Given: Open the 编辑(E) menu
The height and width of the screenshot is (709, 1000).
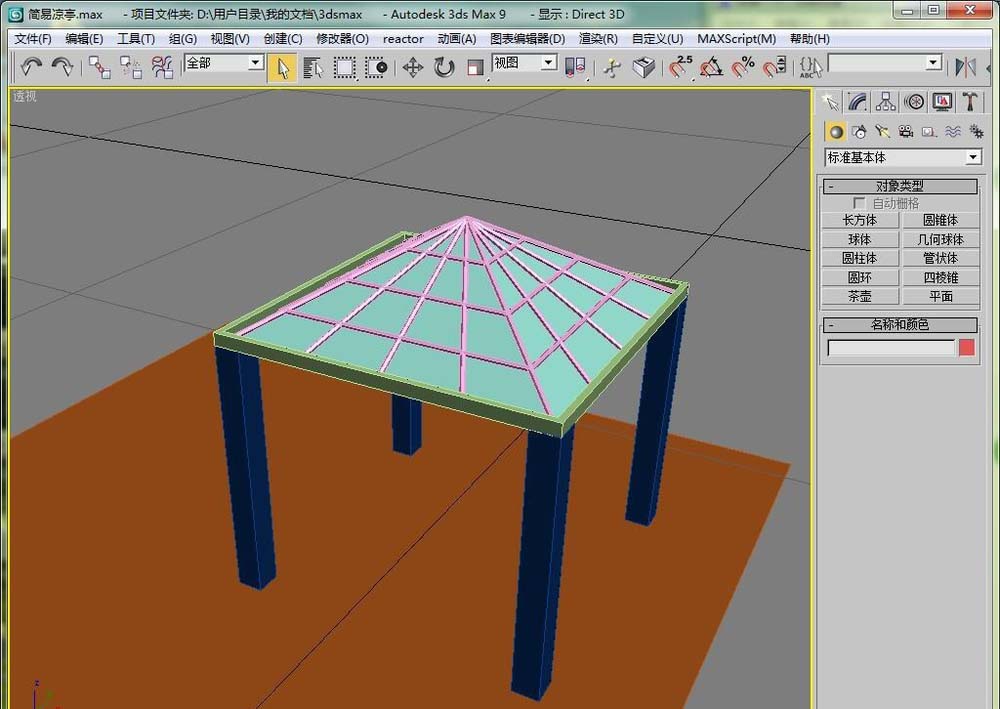Looking at the screenshot, I should tap(84, 39).
